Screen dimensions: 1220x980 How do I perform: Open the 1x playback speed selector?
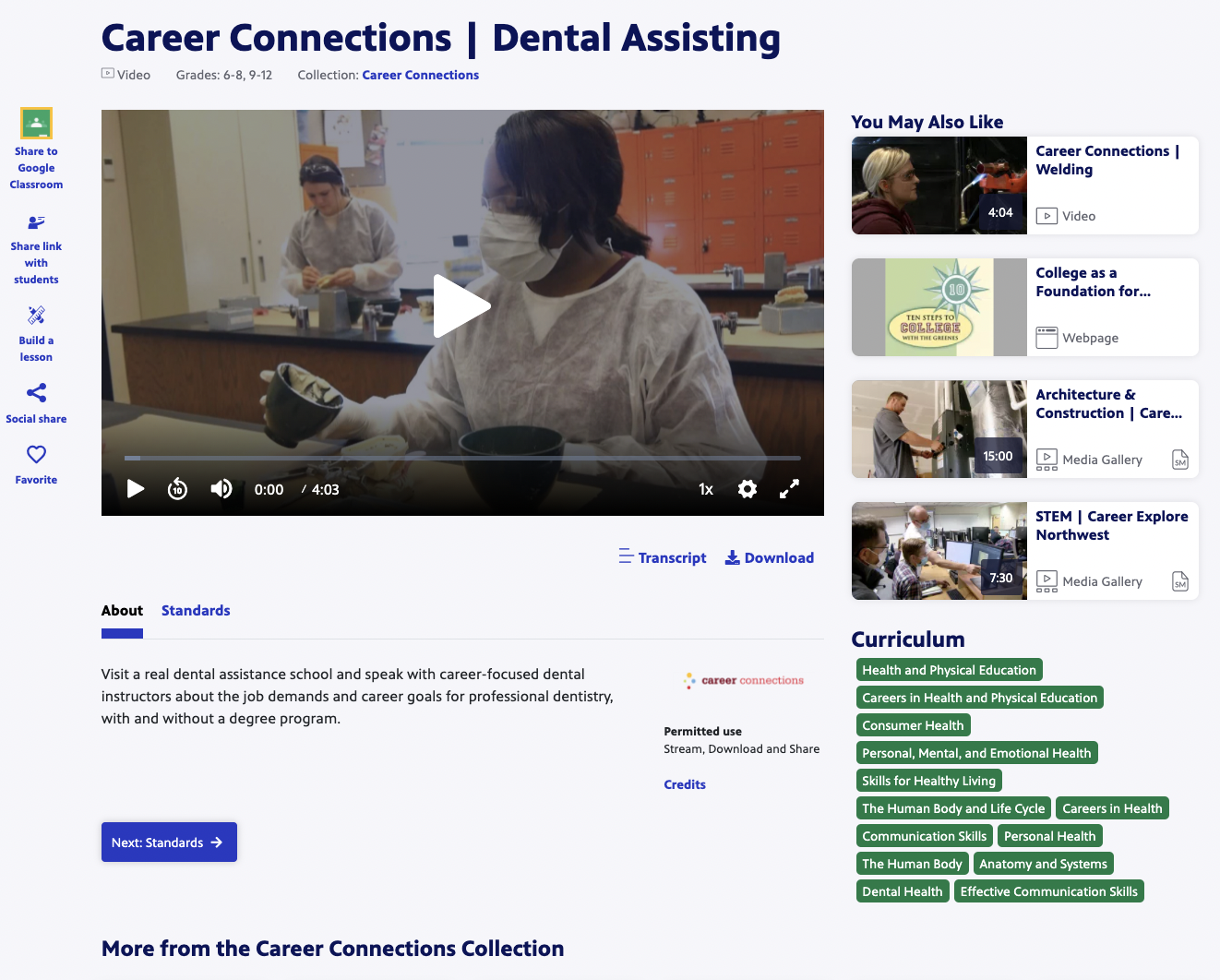pos(705,489)
